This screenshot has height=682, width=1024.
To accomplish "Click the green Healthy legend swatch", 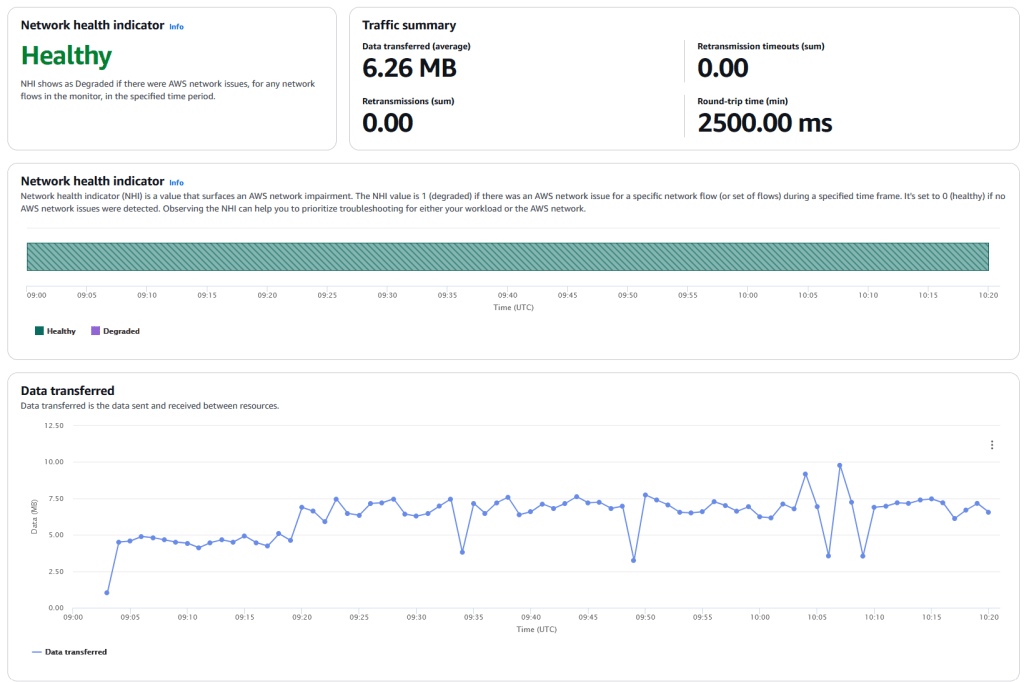I will tap(39, 331).
